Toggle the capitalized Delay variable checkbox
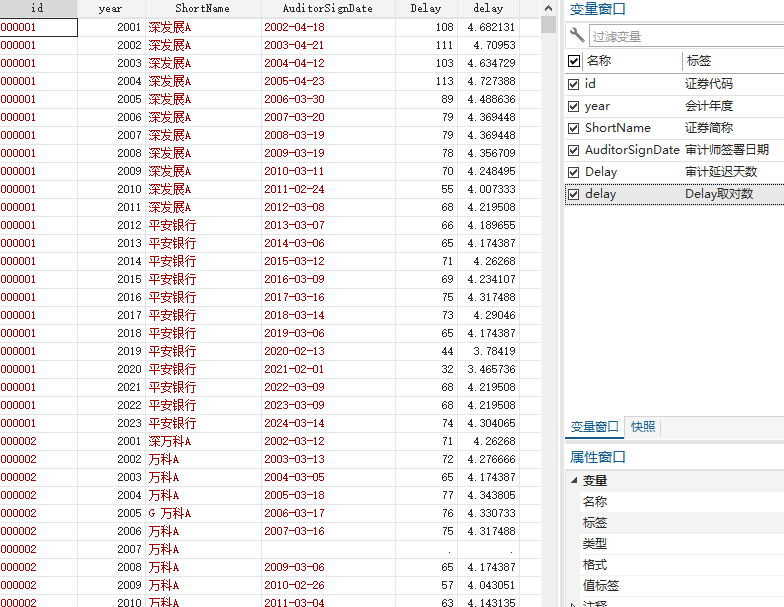The width and height of the screenshot is (784, 607). point(574,172)
